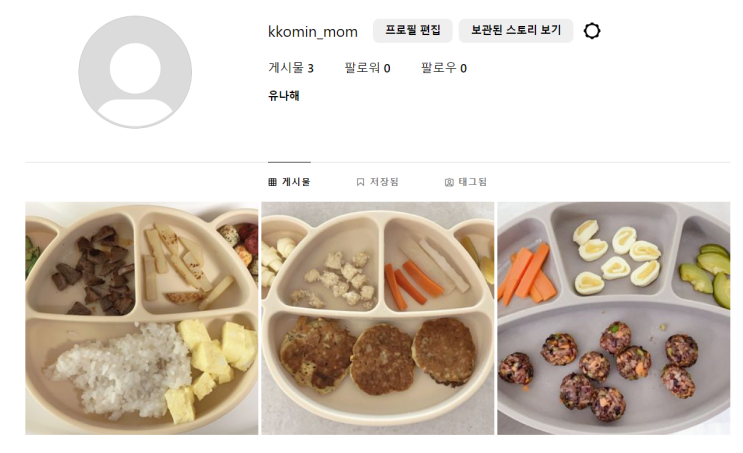Switch to the 게시물 posts tab
Image resolution: width=743 pixels, height=453 pixels.
coord(289,182)
